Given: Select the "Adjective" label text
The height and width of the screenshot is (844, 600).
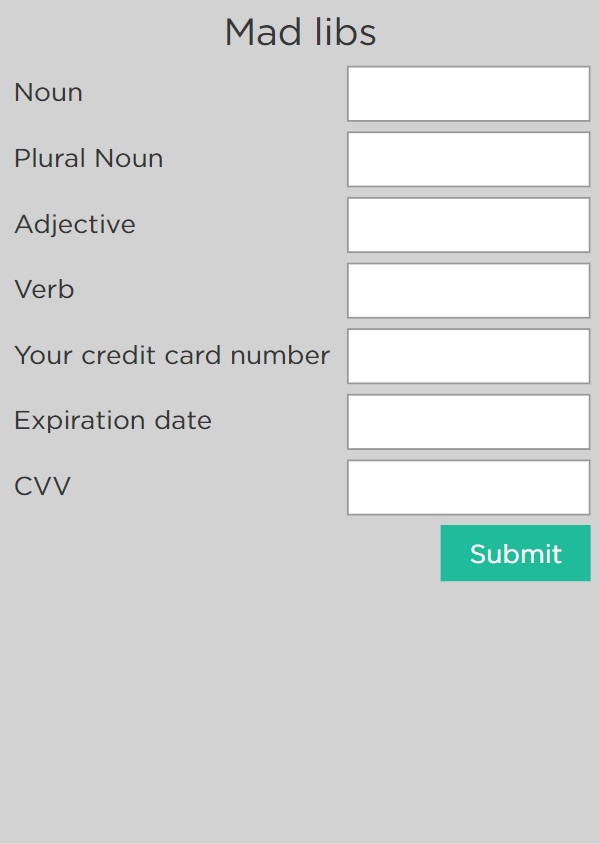Looking at the screenshot, I should (x=75, y=224).
